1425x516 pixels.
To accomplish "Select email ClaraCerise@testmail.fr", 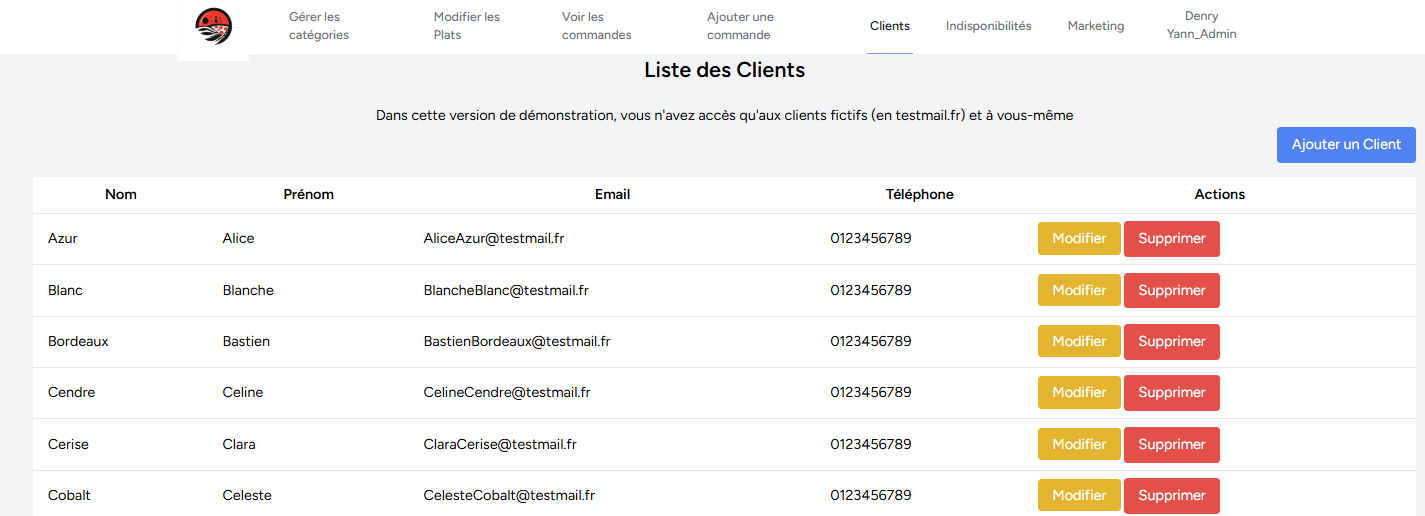I will point(500,444).
